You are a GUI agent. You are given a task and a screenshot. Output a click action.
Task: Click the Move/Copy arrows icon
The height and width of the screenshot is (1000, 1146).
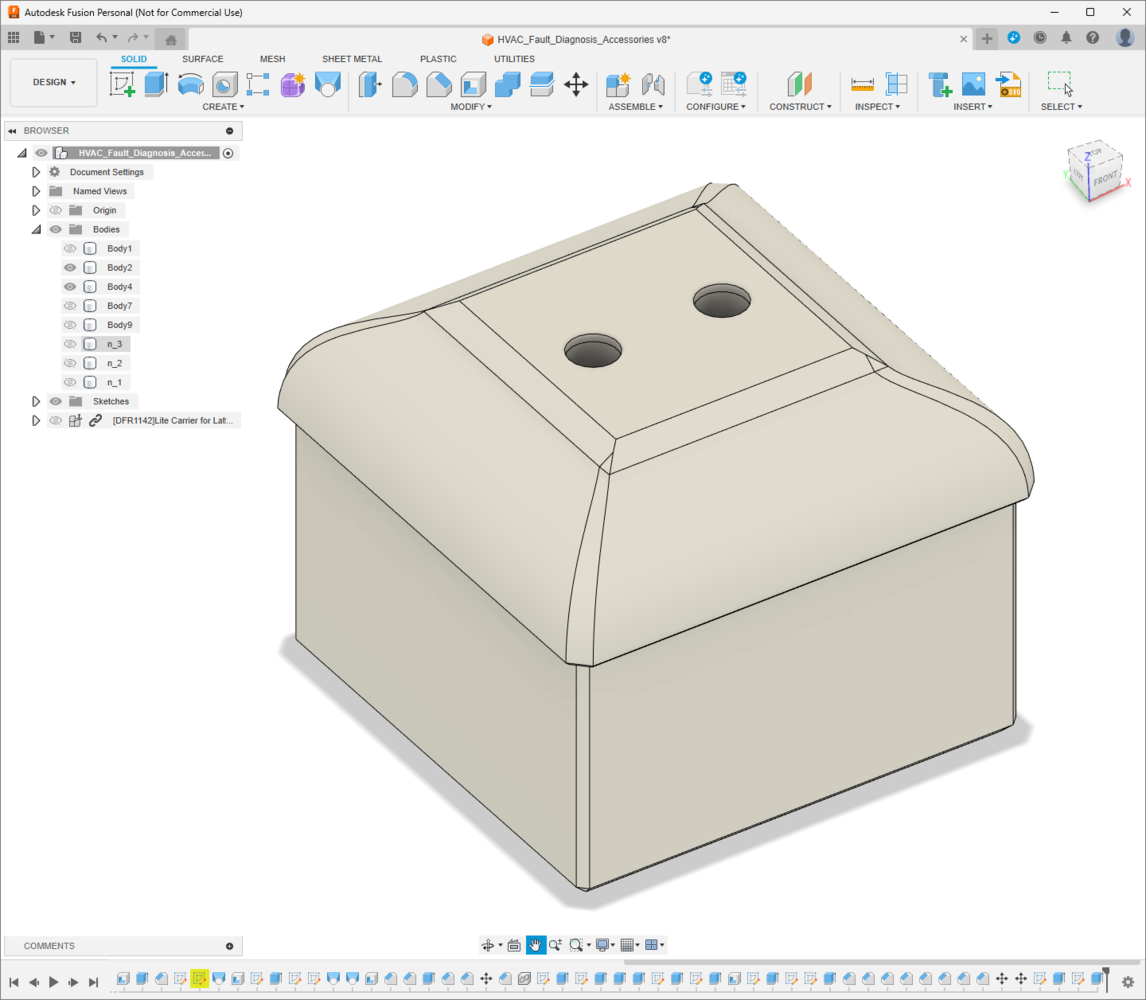coord(576,85)
